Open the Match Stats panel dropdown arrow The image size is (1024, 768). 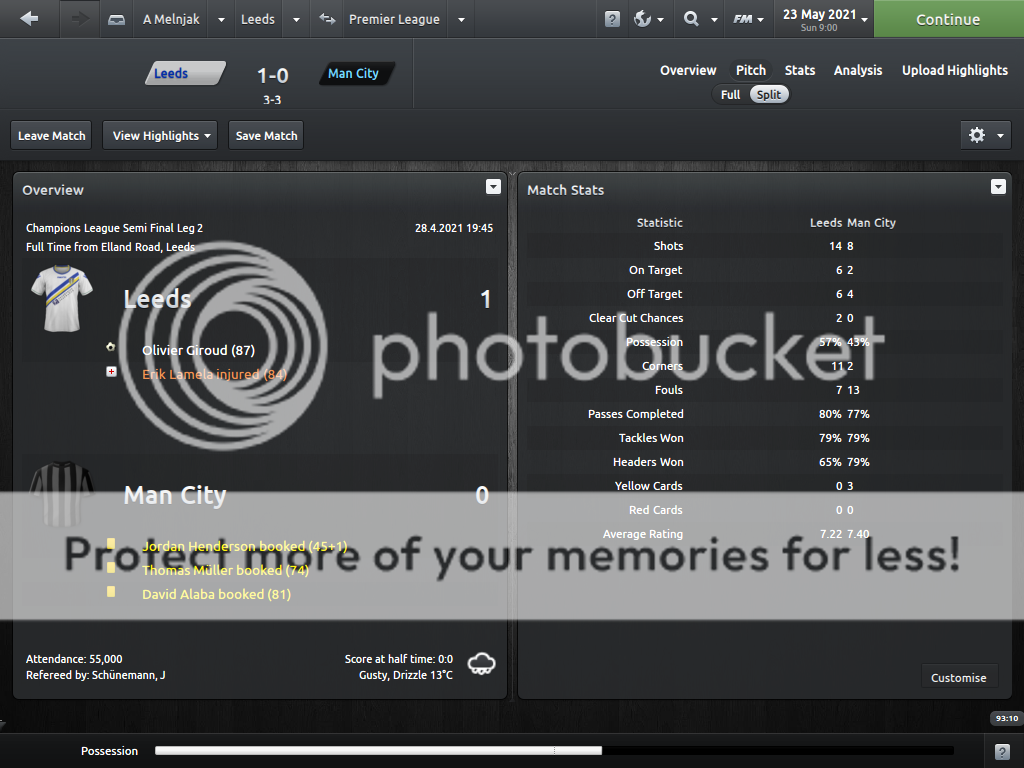point(997,187)
